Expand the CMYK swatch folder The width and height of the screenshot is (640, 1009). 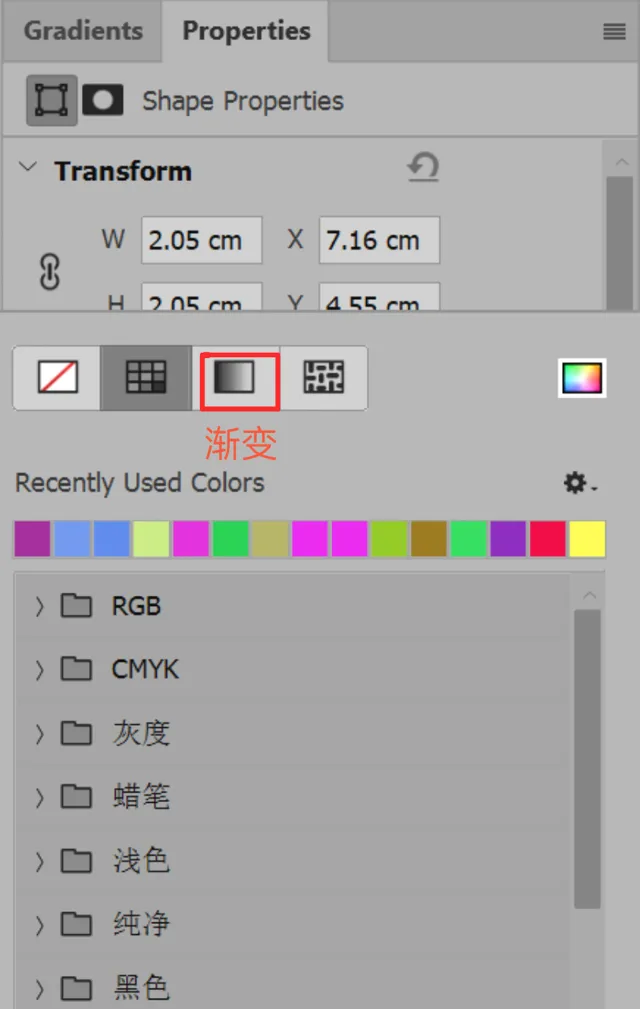(x=40, y=670)
